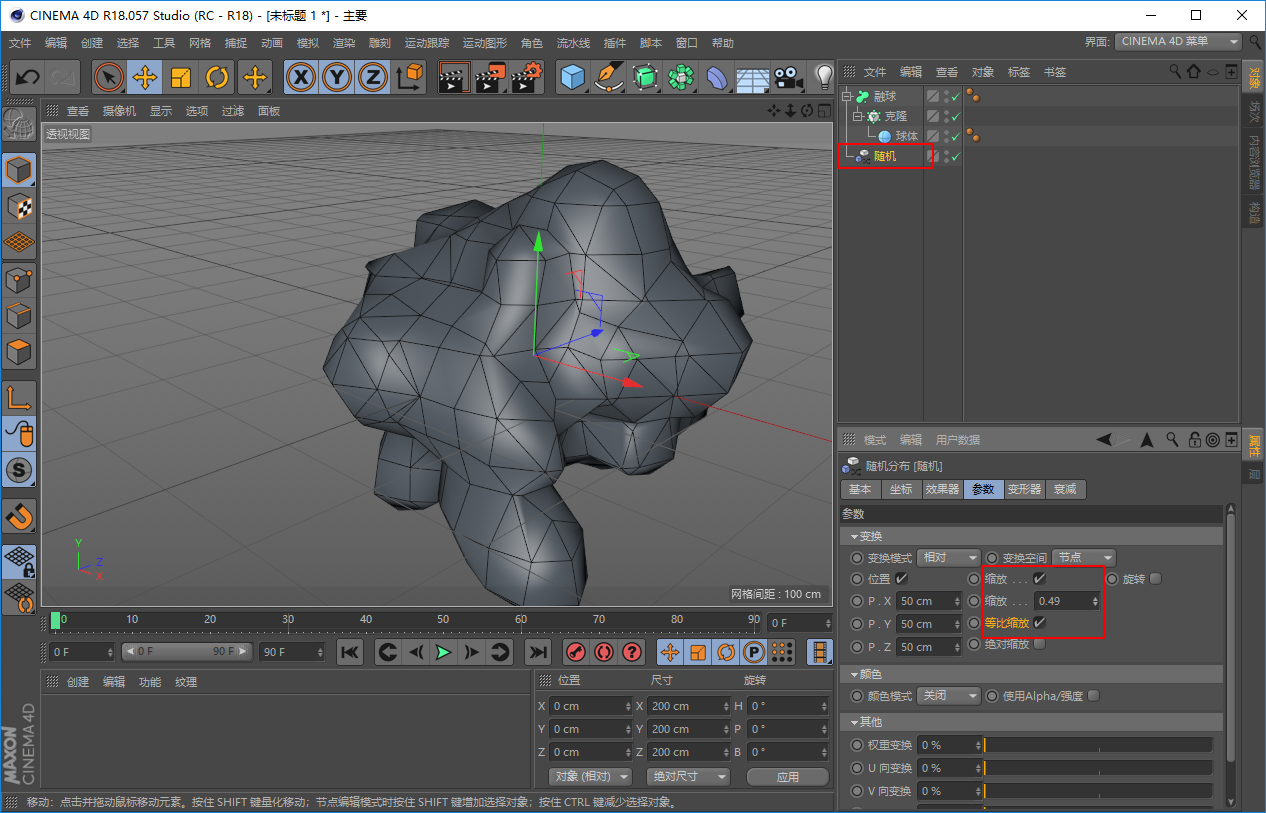This screenshot has width=1266, height=813.
Task: Toggle the 融球 object enable checkmark
Action: [x=956, y=96]
